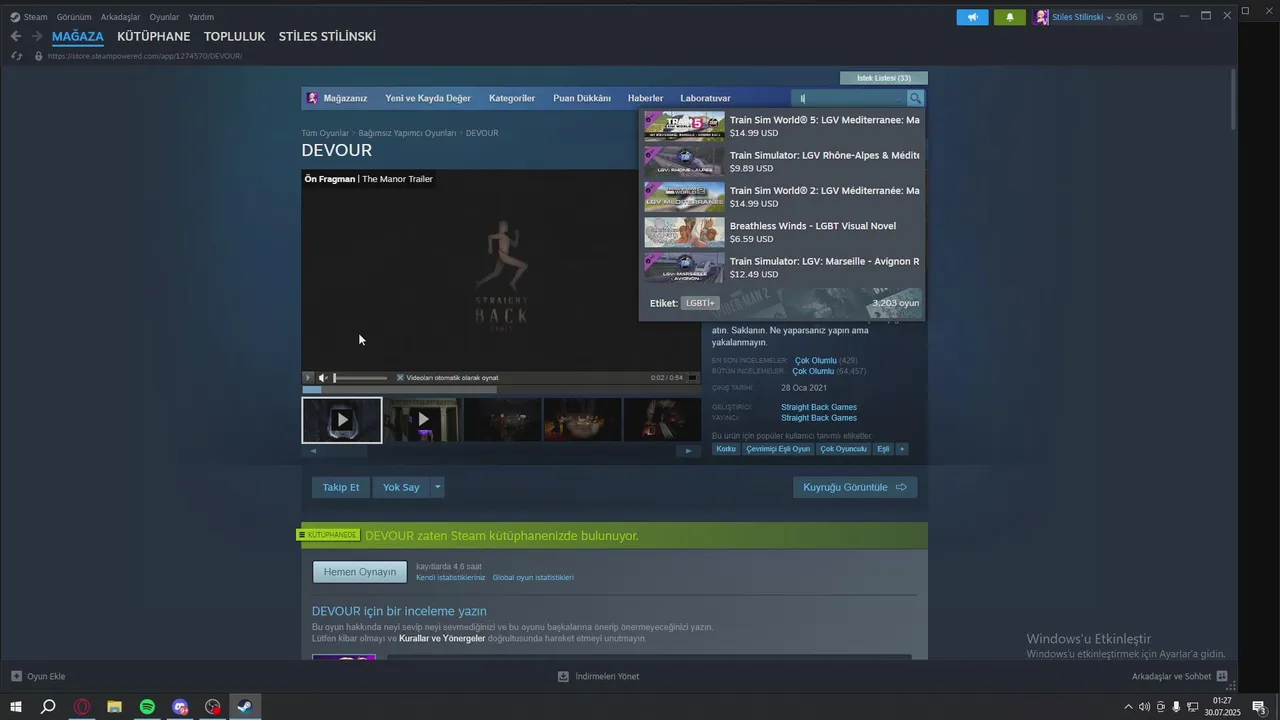Screen dimensions: 1280x720
Task: Open the Arkadaşlar menu
Action: pos(120,17)
